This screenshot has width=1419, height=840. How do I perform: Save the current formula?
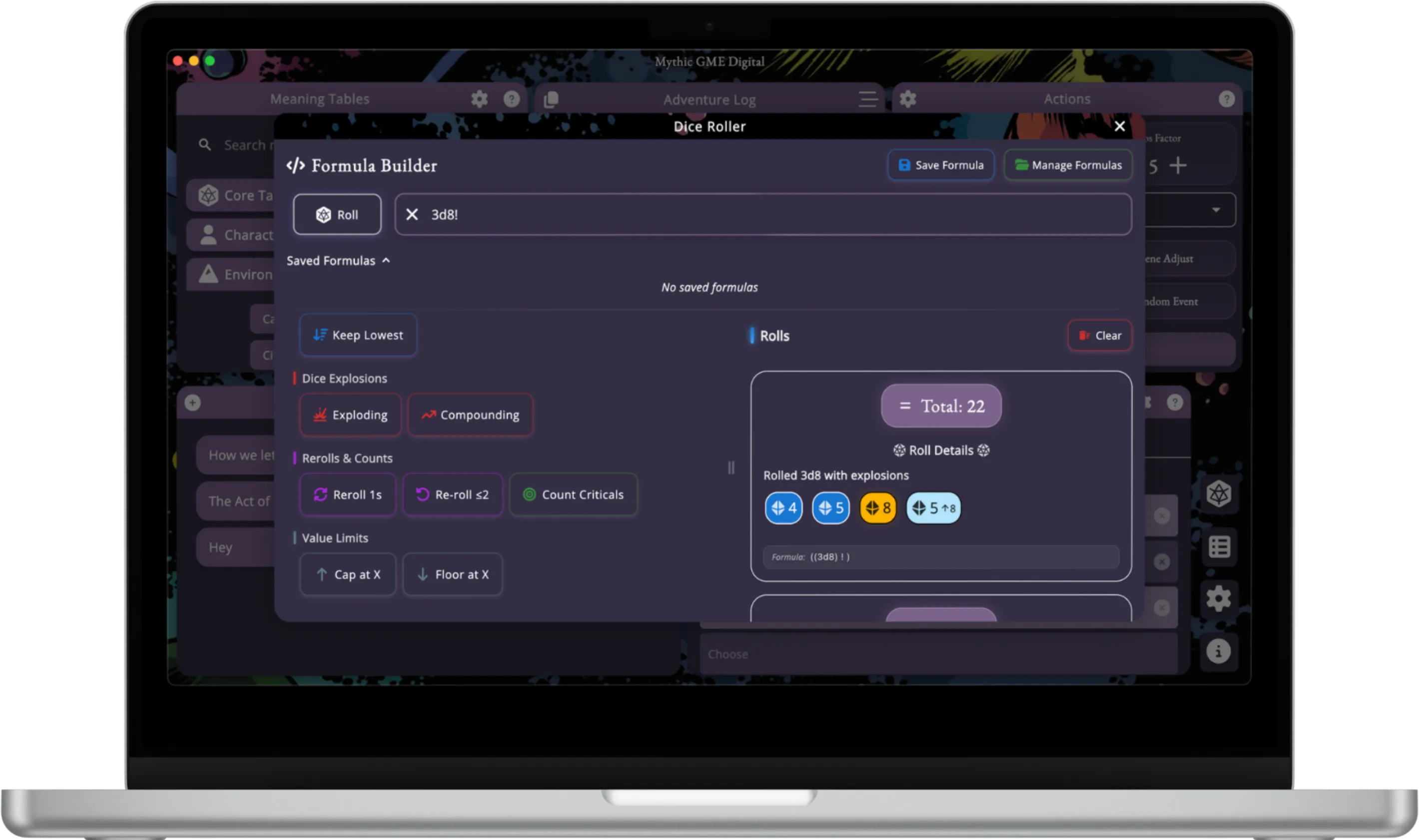(940, 165)
